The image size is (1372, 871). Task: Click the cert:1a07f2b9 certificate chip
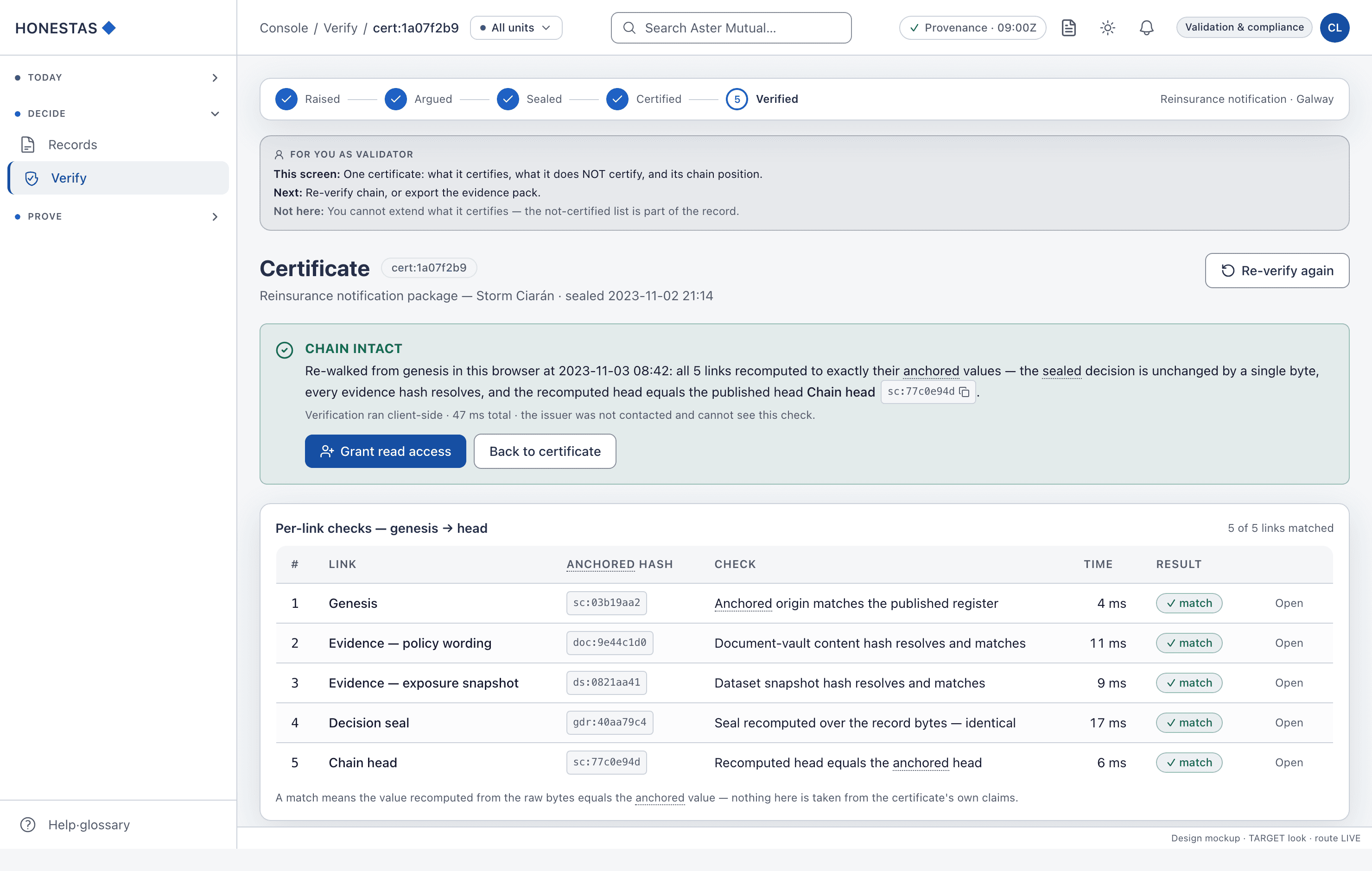point(428,267)
